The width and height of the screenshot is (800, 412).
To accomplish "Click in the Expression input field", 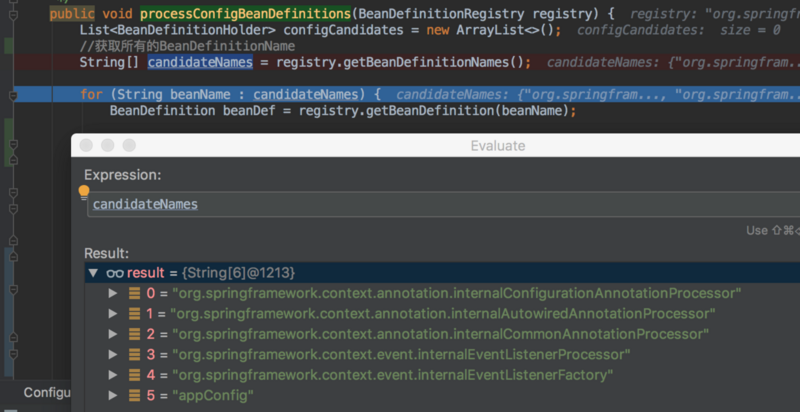I will click(400, 204).
